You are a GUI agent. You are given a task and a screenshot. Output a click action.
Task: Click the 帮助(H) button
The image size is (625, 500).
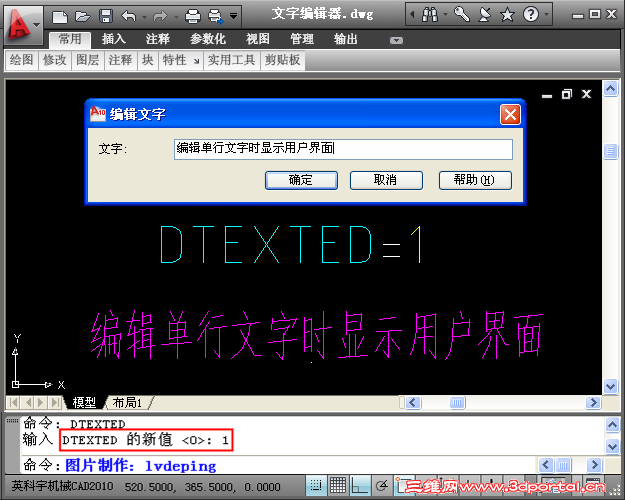pyautogui.click(x=475, y=180)
